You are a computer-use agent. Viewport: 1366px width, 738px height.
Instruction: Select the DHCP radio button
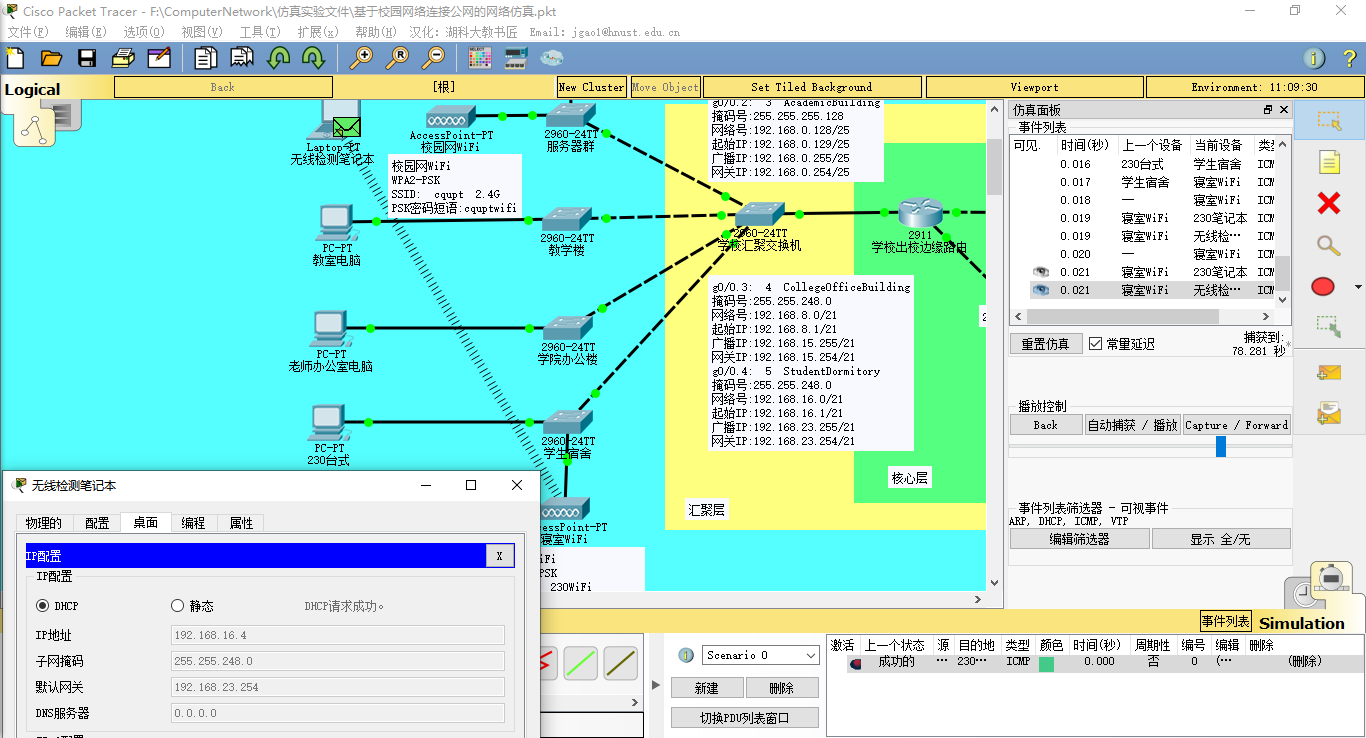tap(43, 606)
